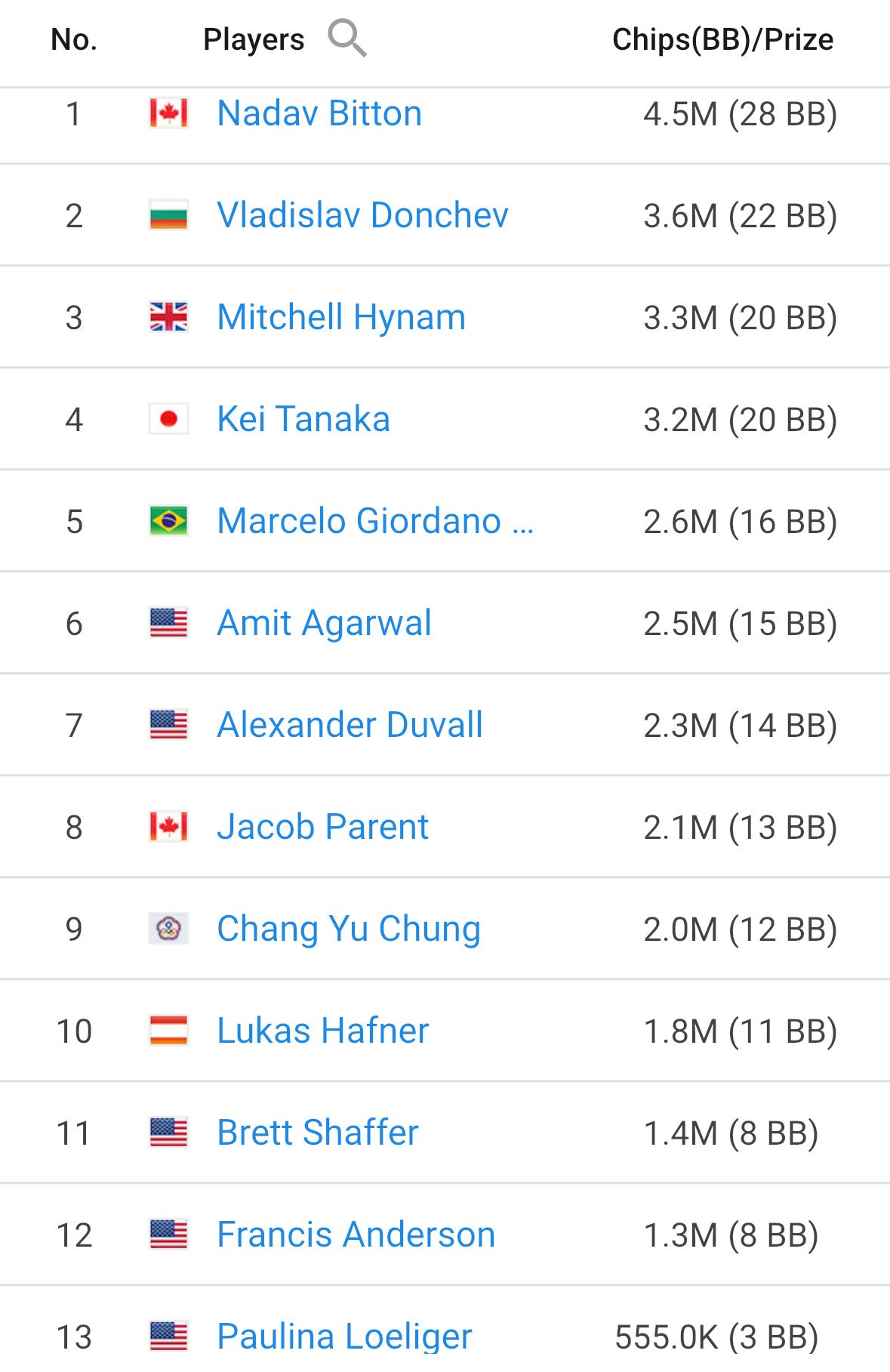
Task: Select the Francis Anderson player link
Action: coord(356,1235)
